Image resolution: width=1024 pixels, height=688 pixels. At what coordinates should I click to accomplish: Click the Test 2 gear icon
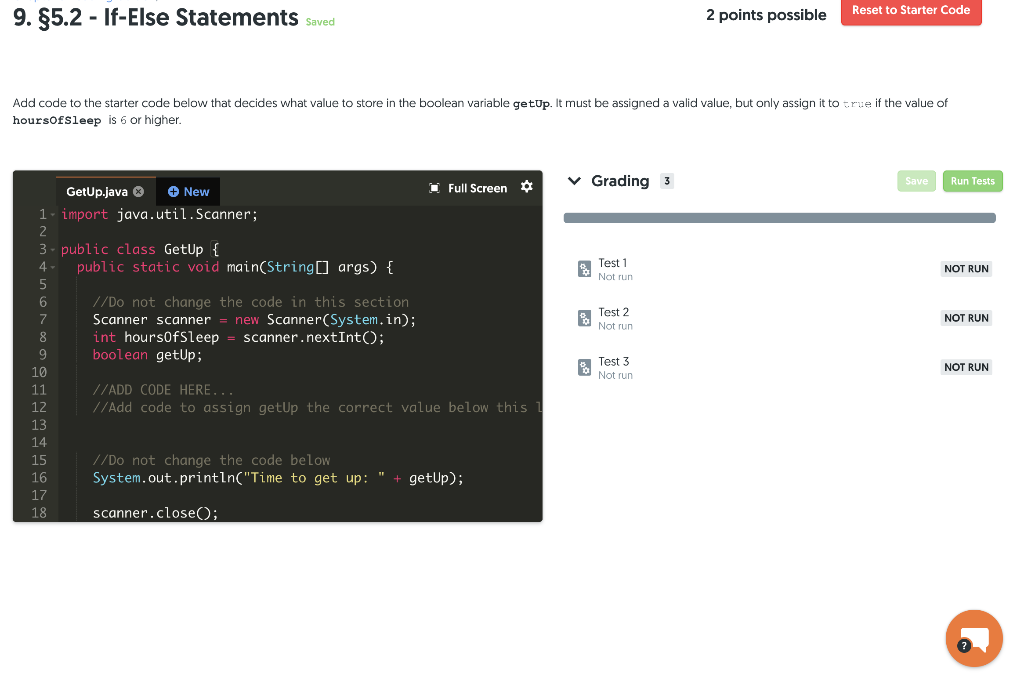pos(584,319)
